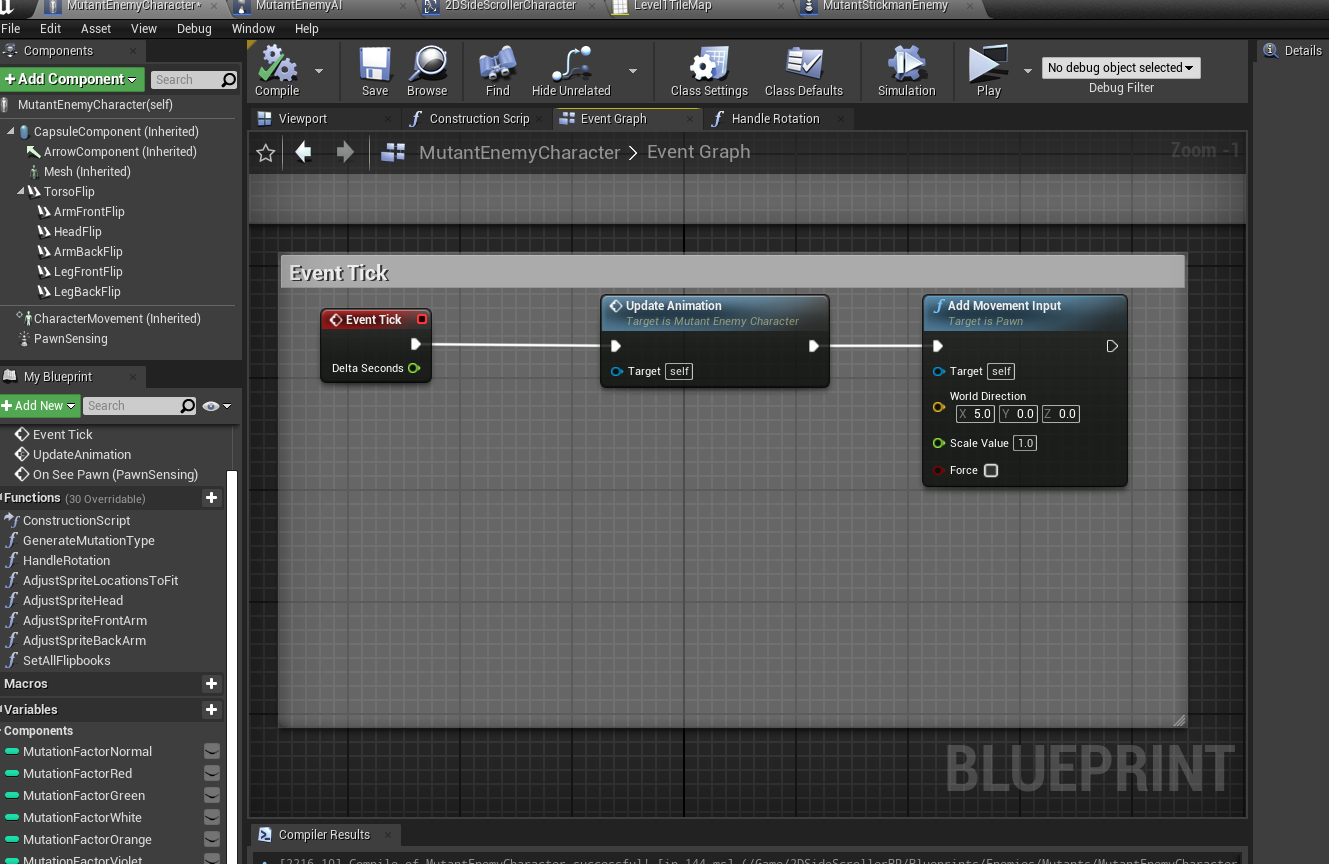The width and height of the screenshot is (1329, 864).
Task: Open the View menu
Action: 144,29
